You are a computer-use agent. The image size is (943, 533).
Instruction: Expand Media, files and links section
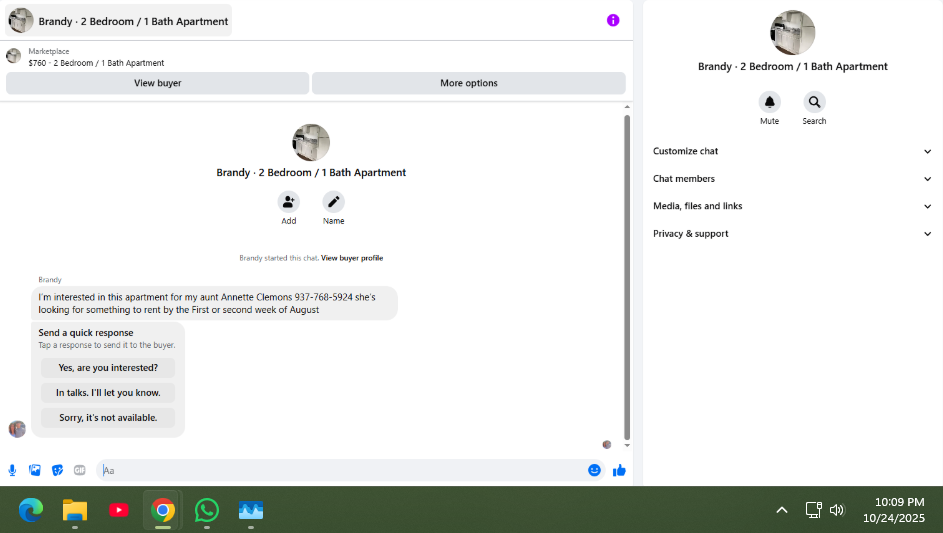[792, 206]
